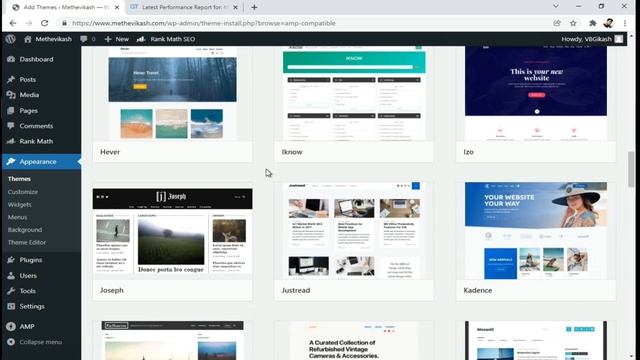
Task: Click the Tools wrench icon
Action: pos(11,291)
